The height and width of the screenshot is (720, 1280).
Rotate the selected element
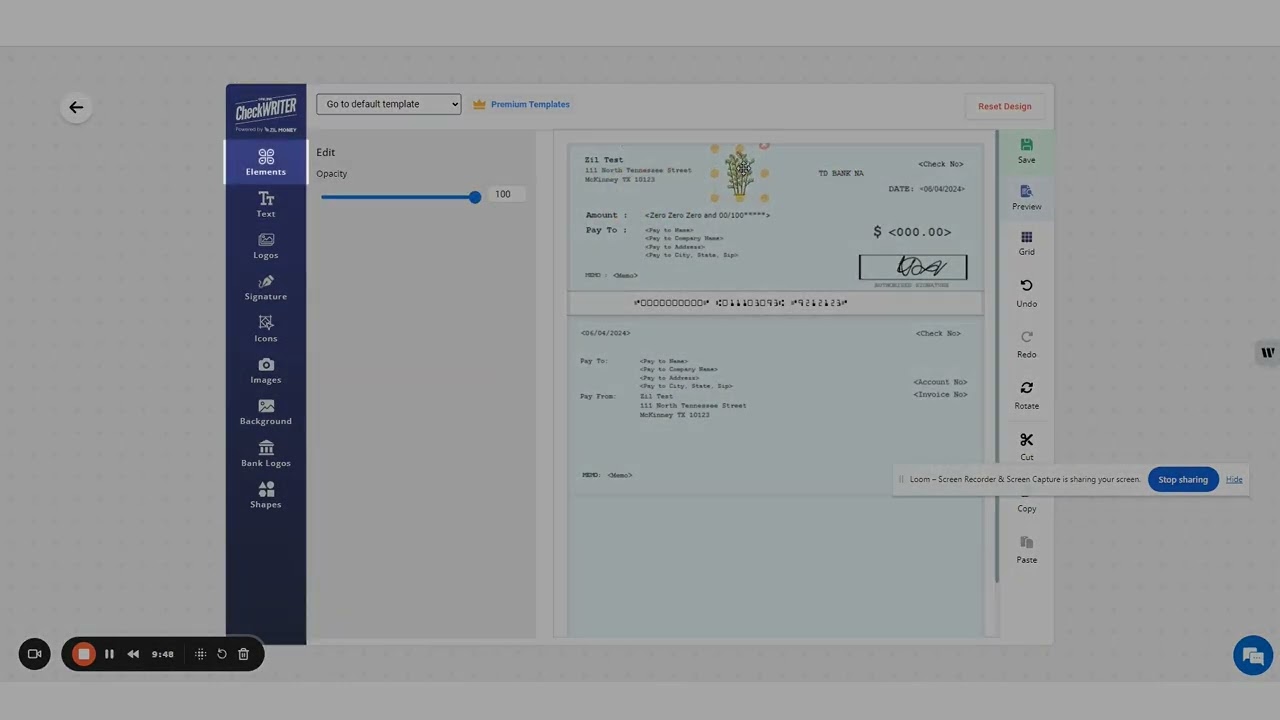click(1026, 396)
